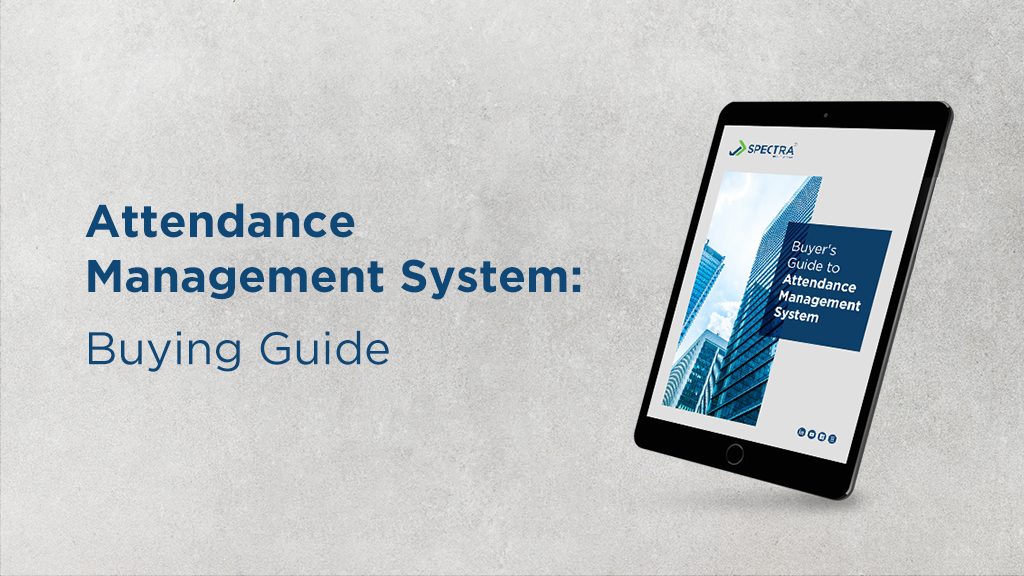Click the word "Attendance" in the main heading
This screenshot has height=576, width=1024.
[220, 222]
